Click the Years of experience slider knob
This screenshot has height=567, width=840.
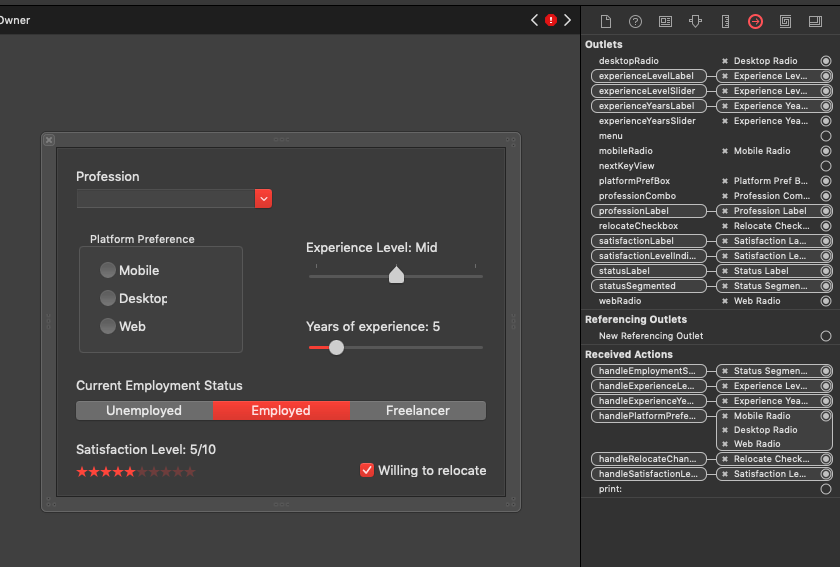click(x=336, y=347)
